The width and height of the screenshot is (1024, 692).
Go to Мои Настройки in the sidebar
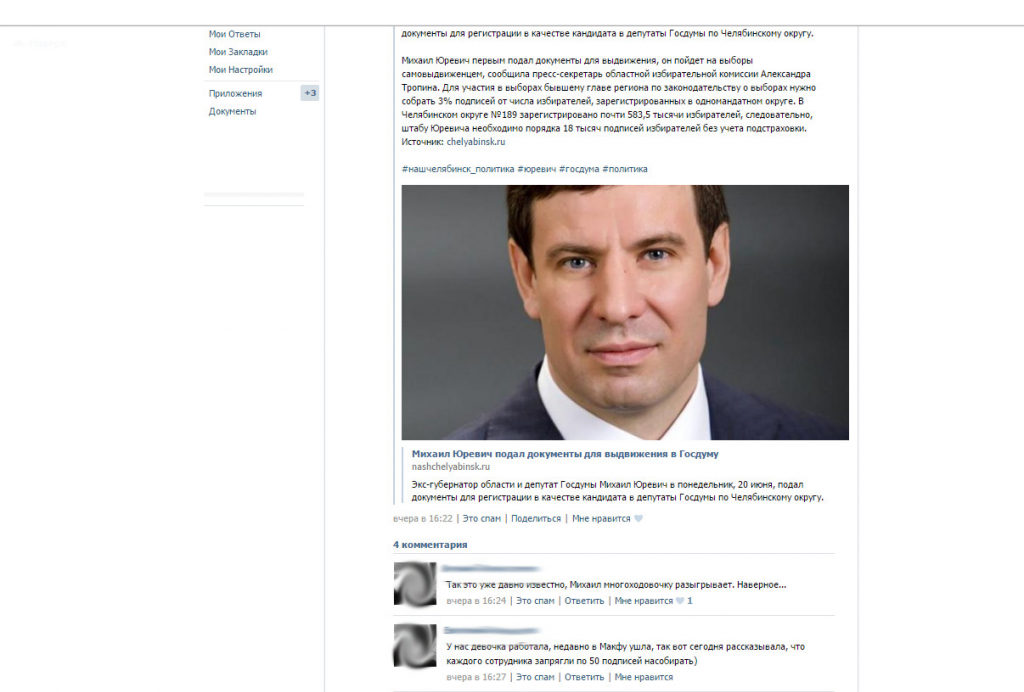click(x=241, y=69)
